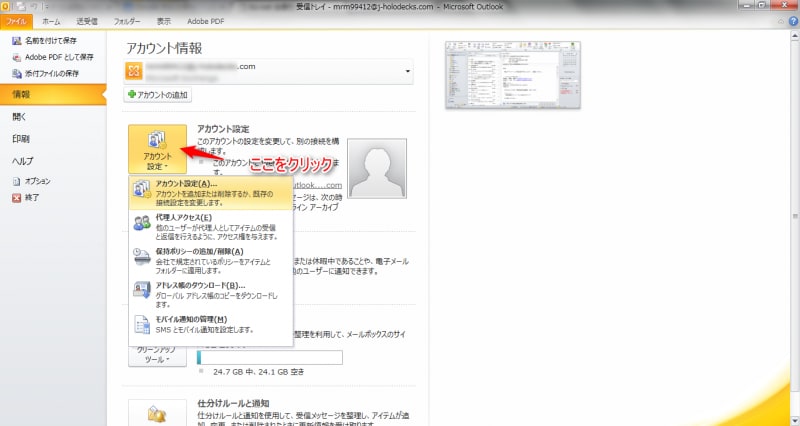The width and height of the screenshot is (800, 426).
Task: Open the クリーンアップ ツール dropdown
Action: pyautogui.click(x=157, y=355)
